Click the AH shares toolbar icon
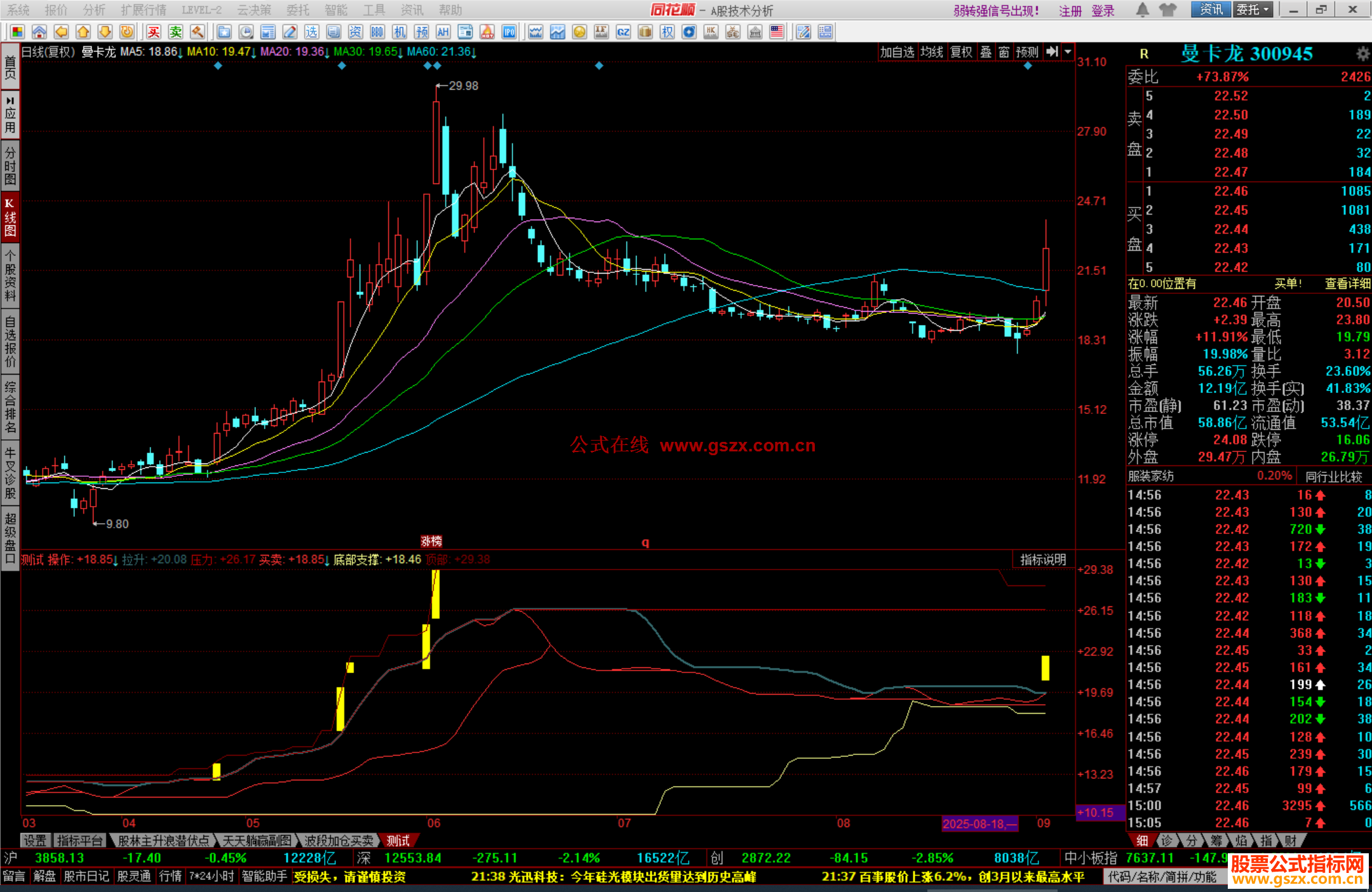The height and width of the screenshot is (892, 1372). [x=443, y=32]
